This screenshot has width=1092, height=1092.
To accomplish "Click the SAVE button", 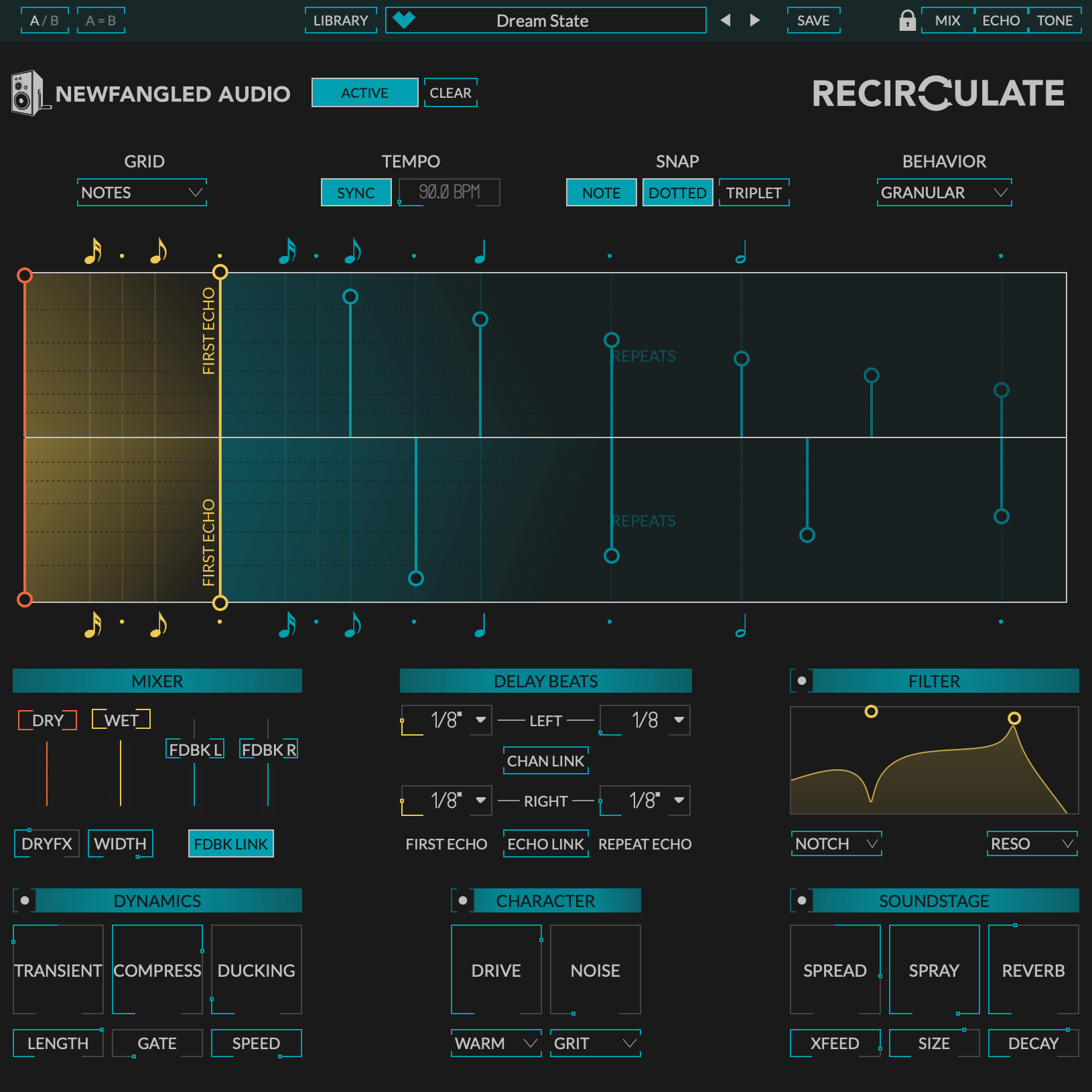I will point(813,21).
